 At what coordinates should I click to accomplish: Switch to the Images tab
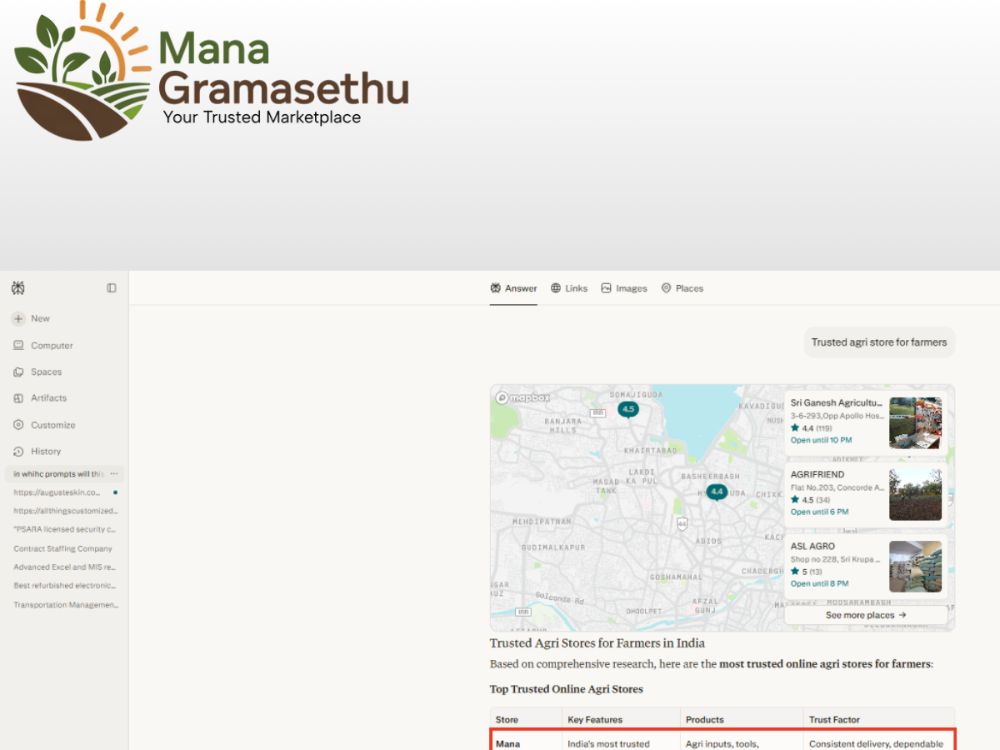point(624,288)
